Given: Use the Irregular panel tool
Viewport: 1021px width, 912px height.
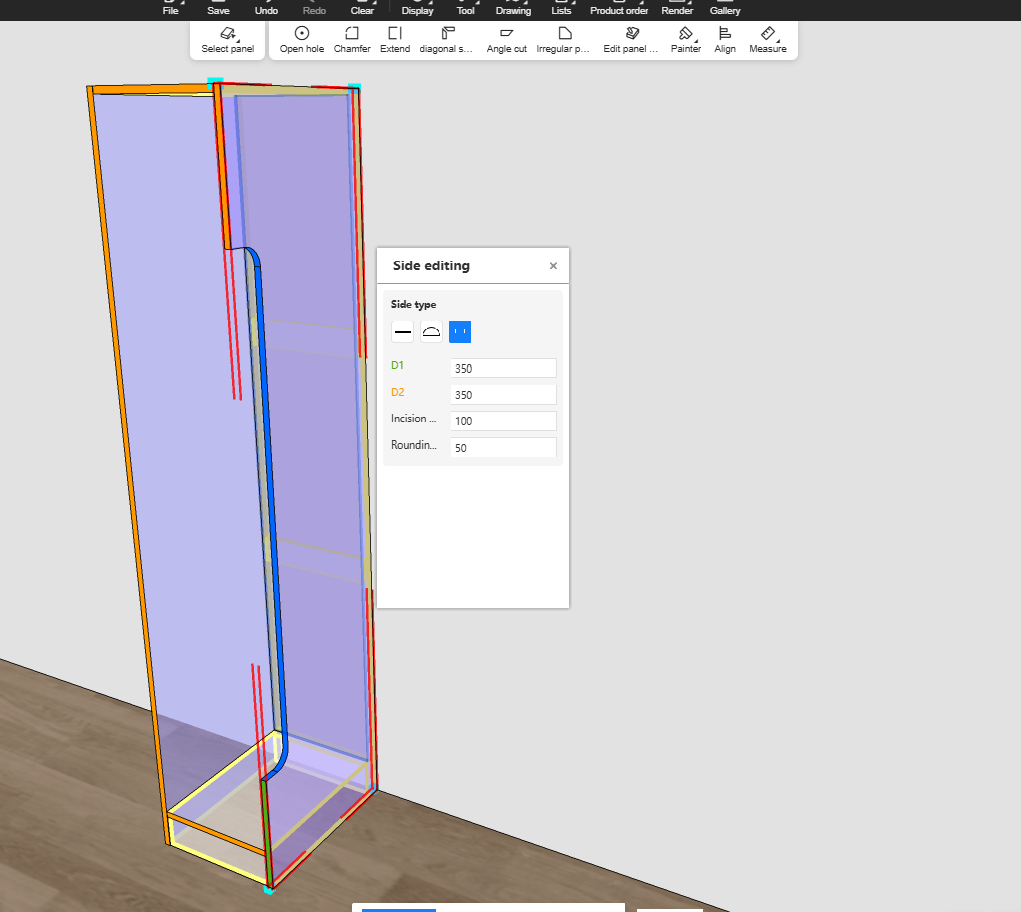Looking at the screenshot, I should 564,40.
